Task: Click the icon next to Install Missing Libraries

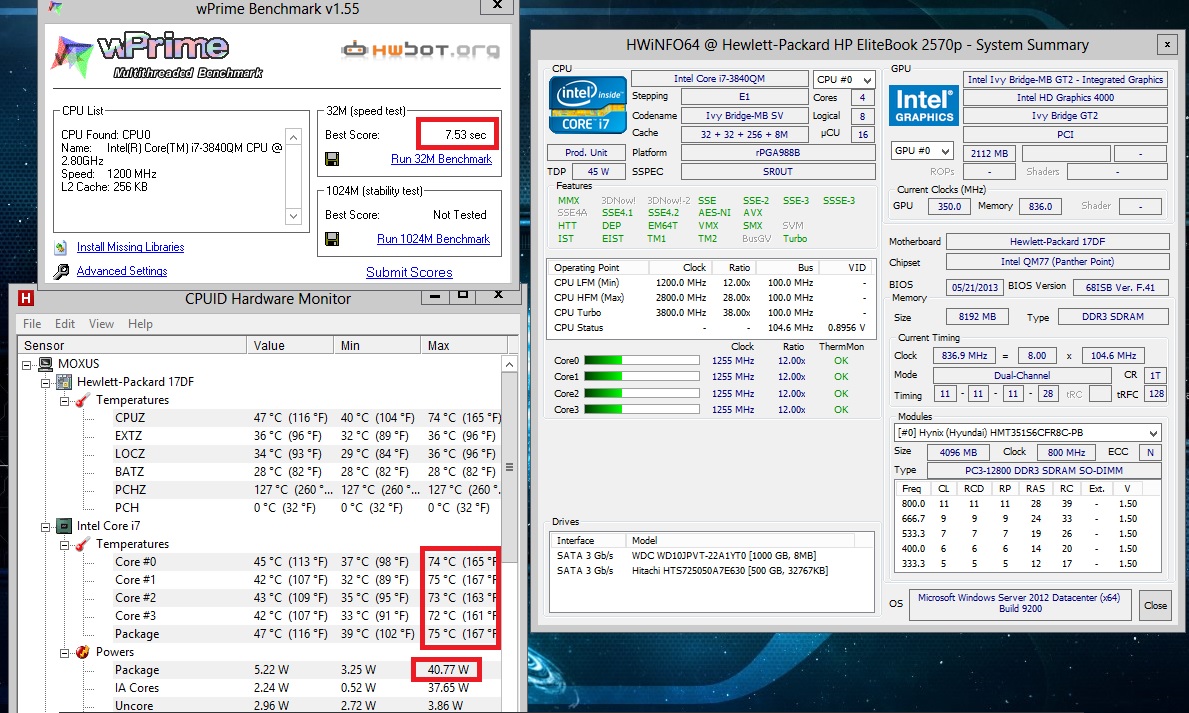Action: pyautogui.click(x=61, y=247)
